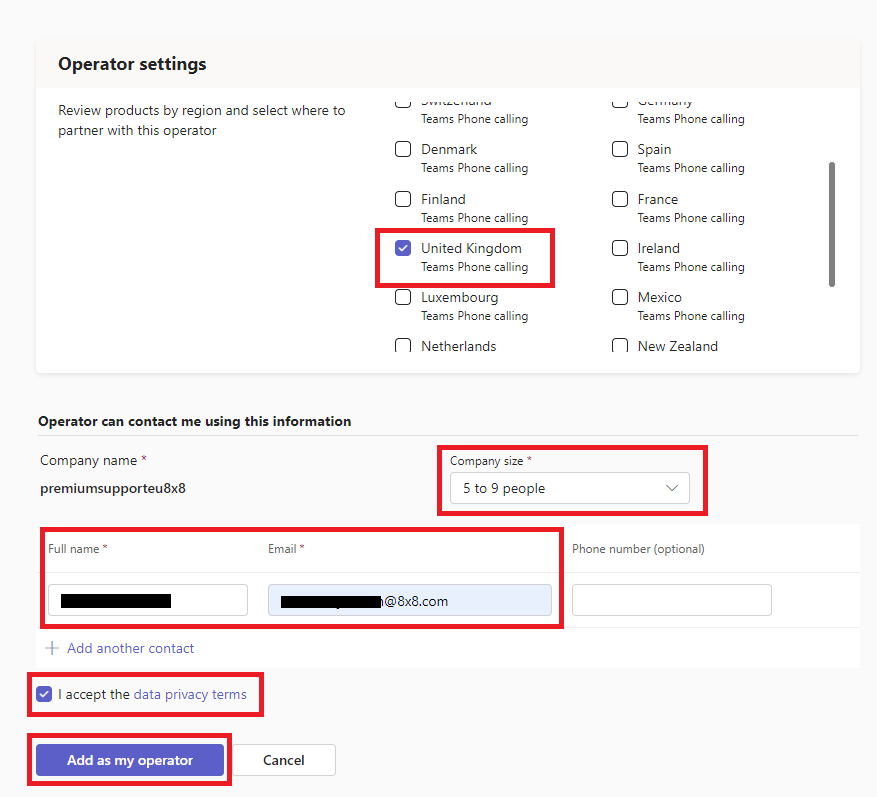The width and height of the screenshot is (877, 797).
Task: Click into the Email input field
Action: coord(409,600)
